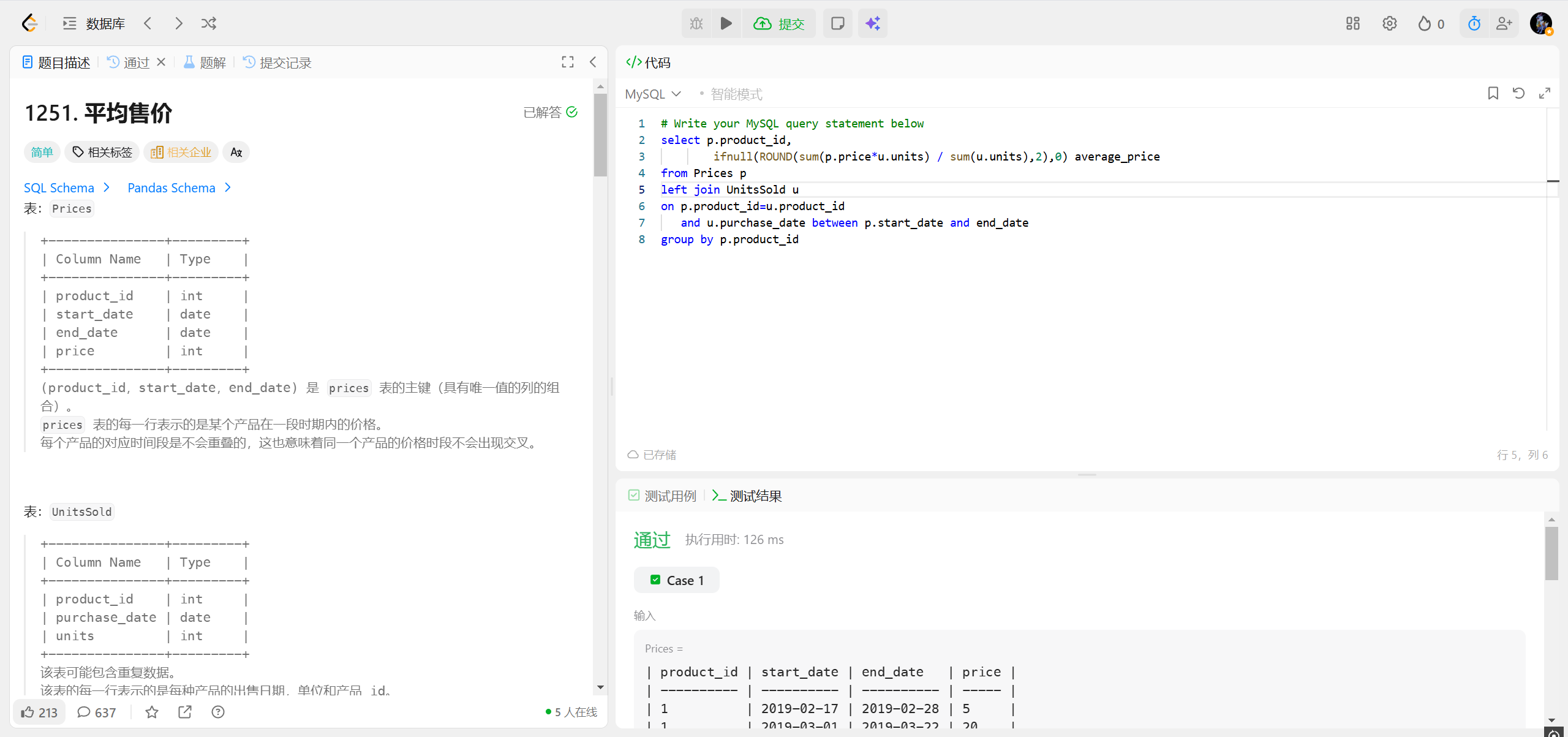Click the AI sparkle assistant icon
The height and width of the screenshot is (737, 1568).
(873, 23)
